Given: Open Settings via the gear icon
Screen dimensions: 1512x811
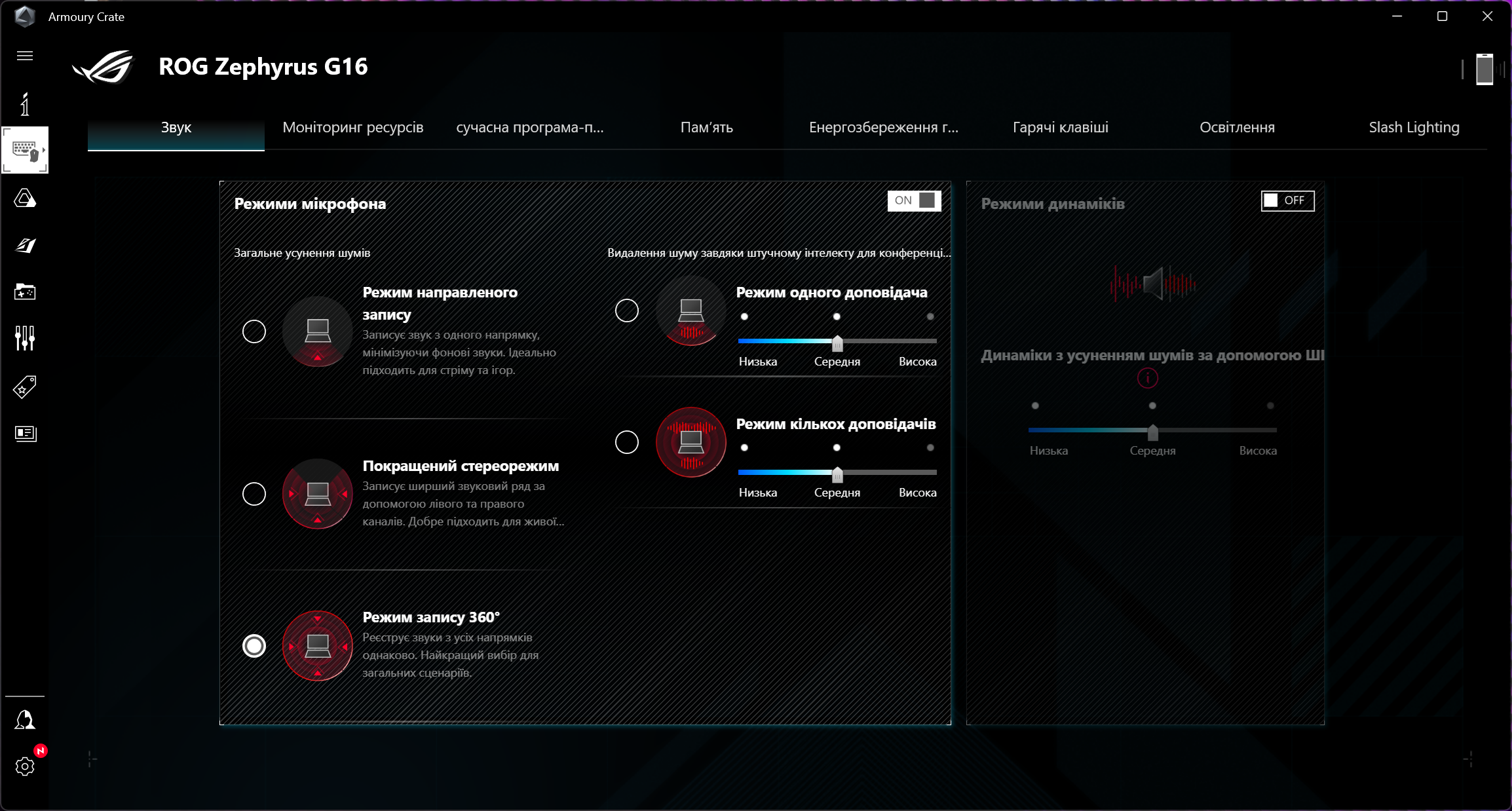Looking at the screenshot, I should pyautogui.click(x=25, y=766).
